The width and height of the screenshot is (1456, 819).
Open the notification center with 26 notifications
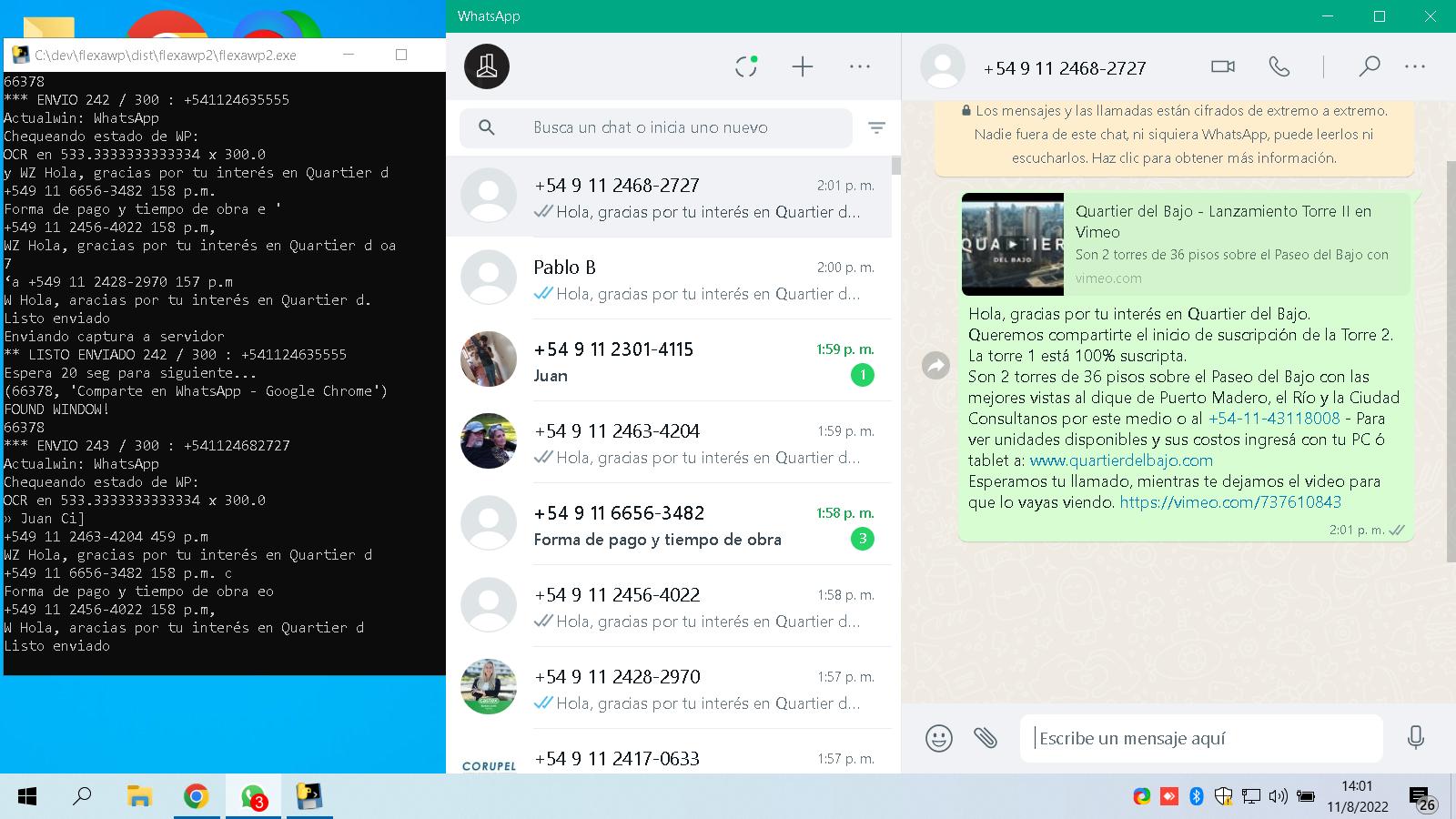(1422, 799)
